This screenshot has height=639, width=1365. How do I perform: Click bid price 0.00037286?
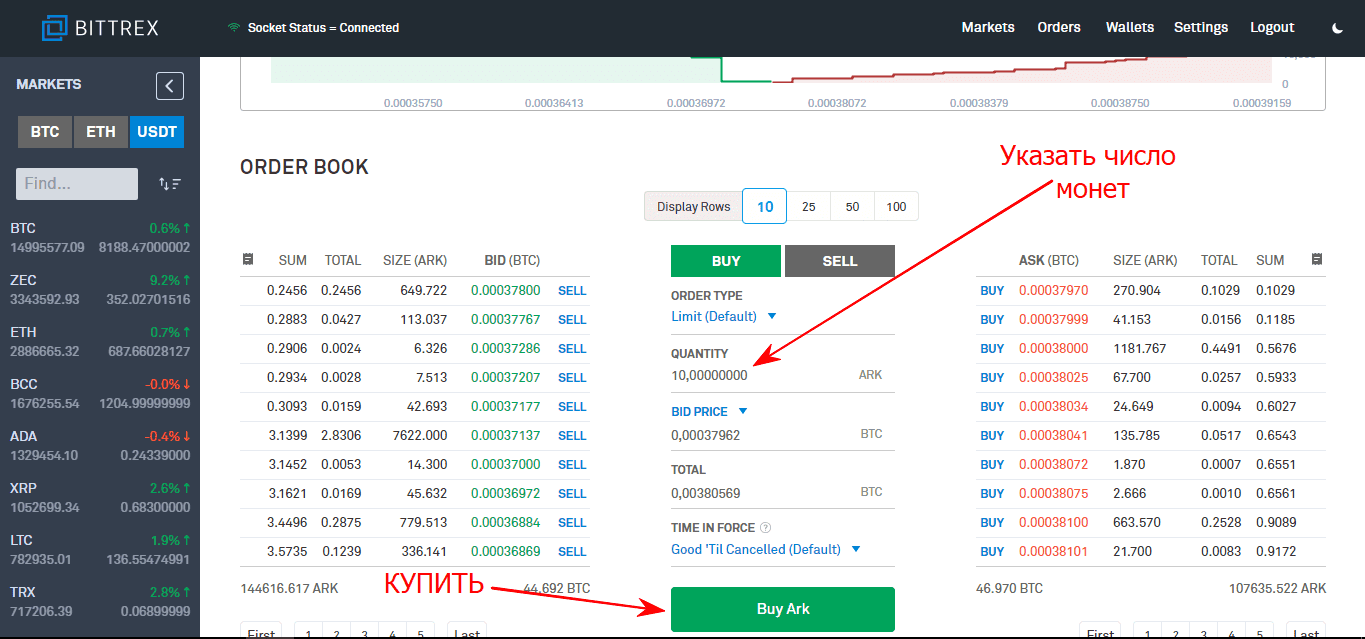505,349
